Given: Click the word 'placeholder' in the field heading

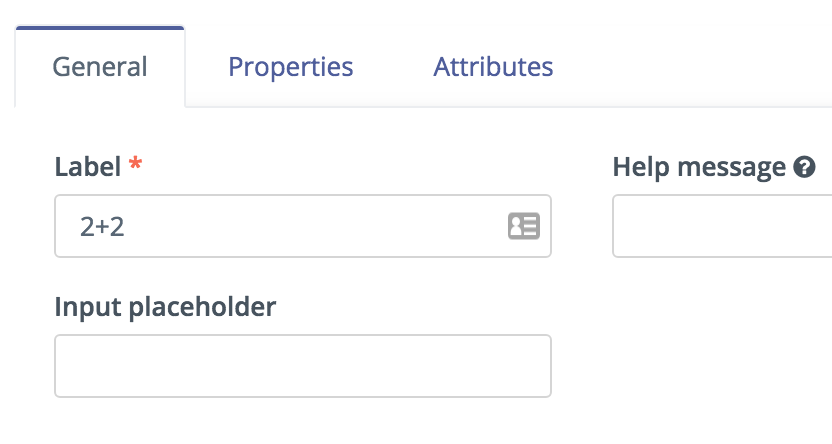Looking at the screenshot, I should 202,307.
